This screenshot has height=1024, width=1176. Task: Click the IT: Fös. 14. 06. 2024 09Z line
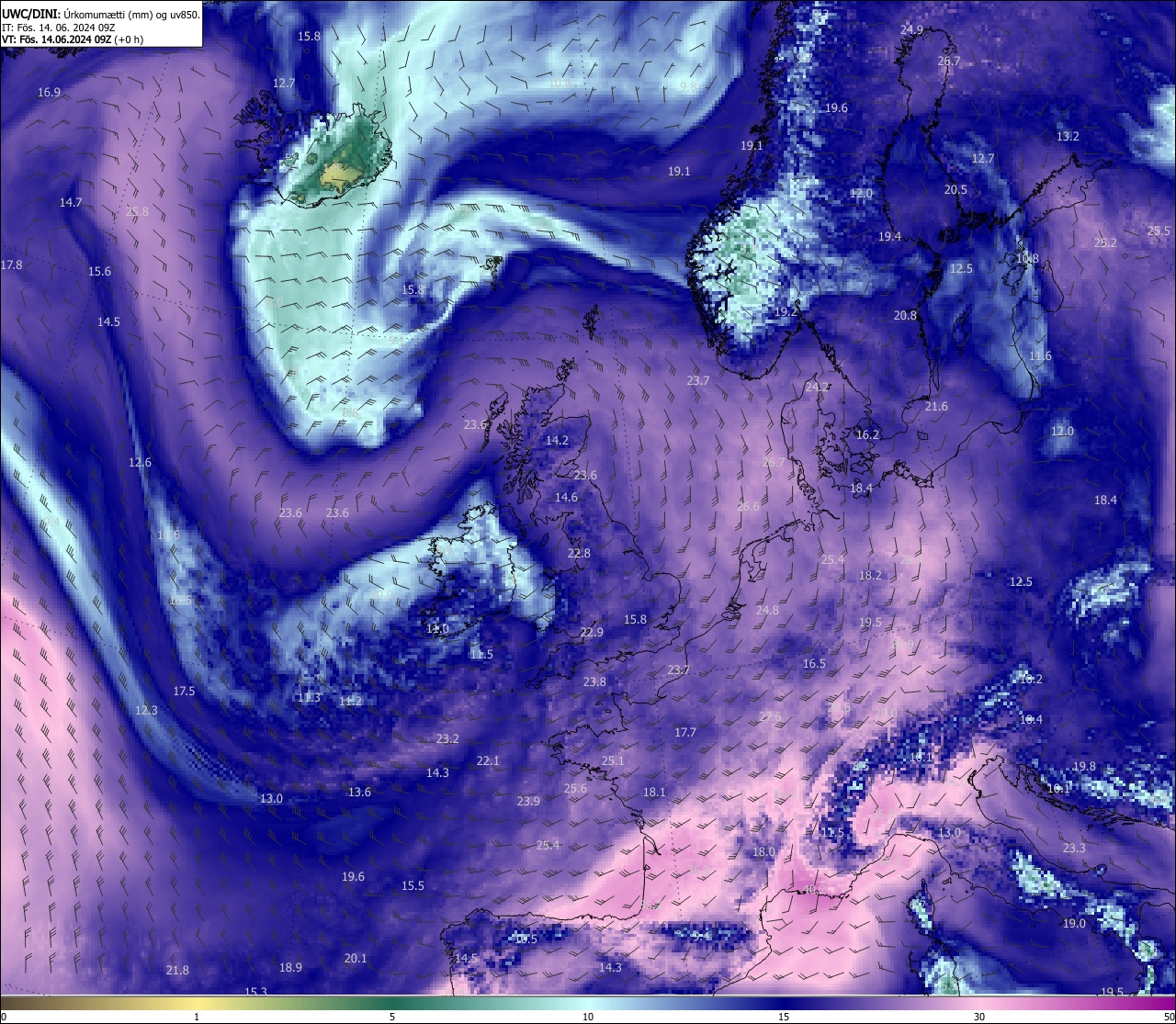(x=59, y=27)
